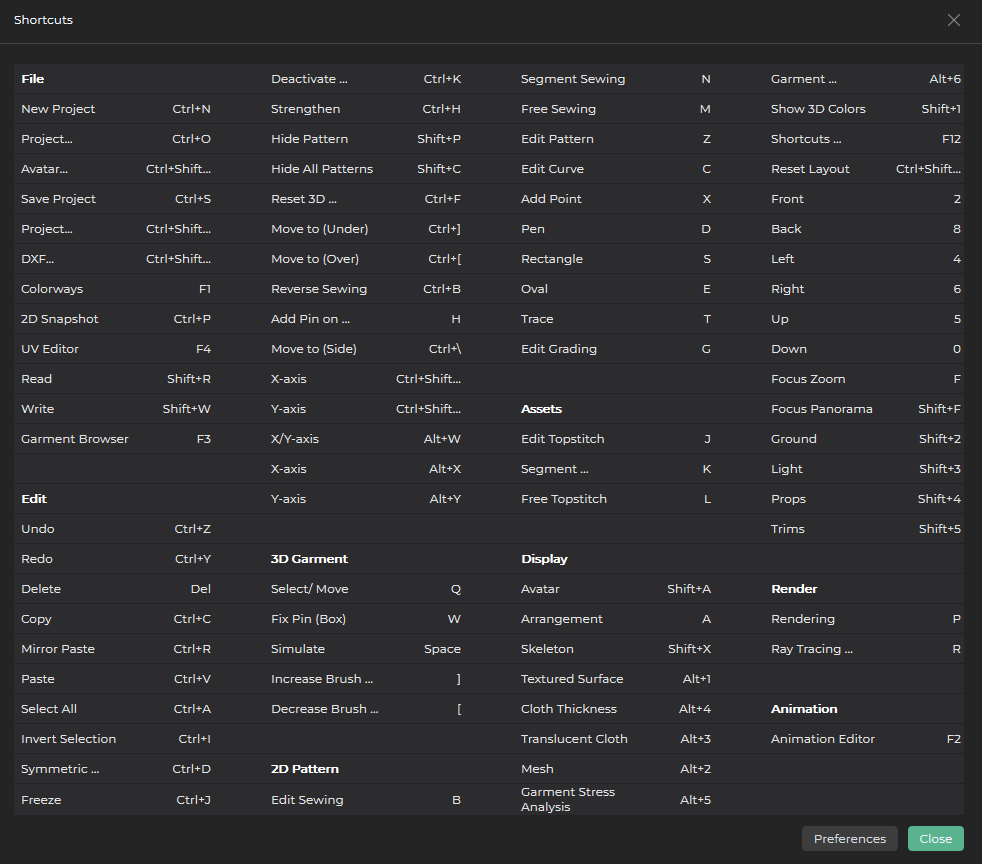Select the 'Animation Editor' row

point(866,739)
